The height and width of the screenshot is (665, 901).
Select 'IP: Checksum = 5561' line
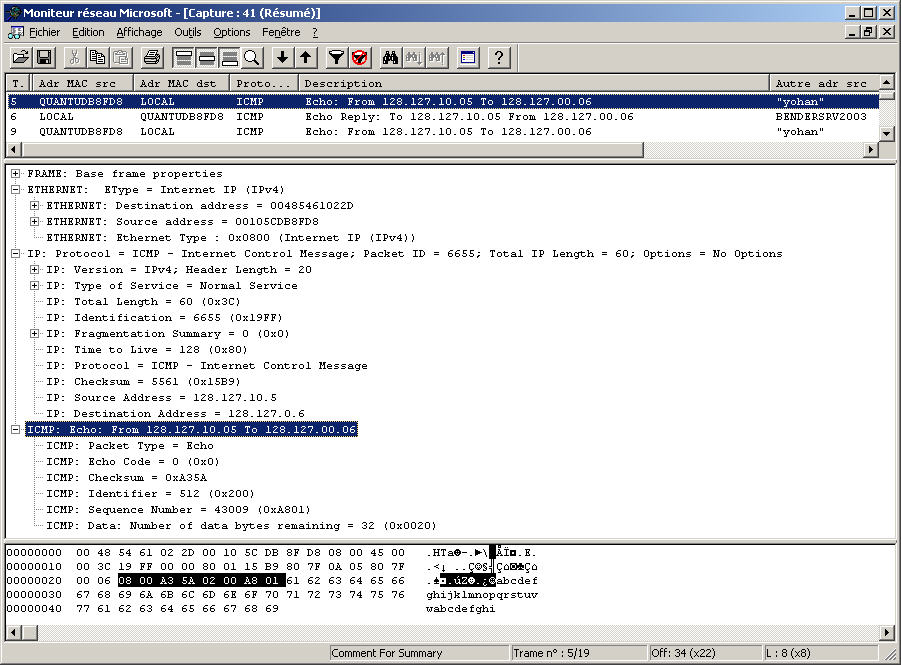click(143, 382)
